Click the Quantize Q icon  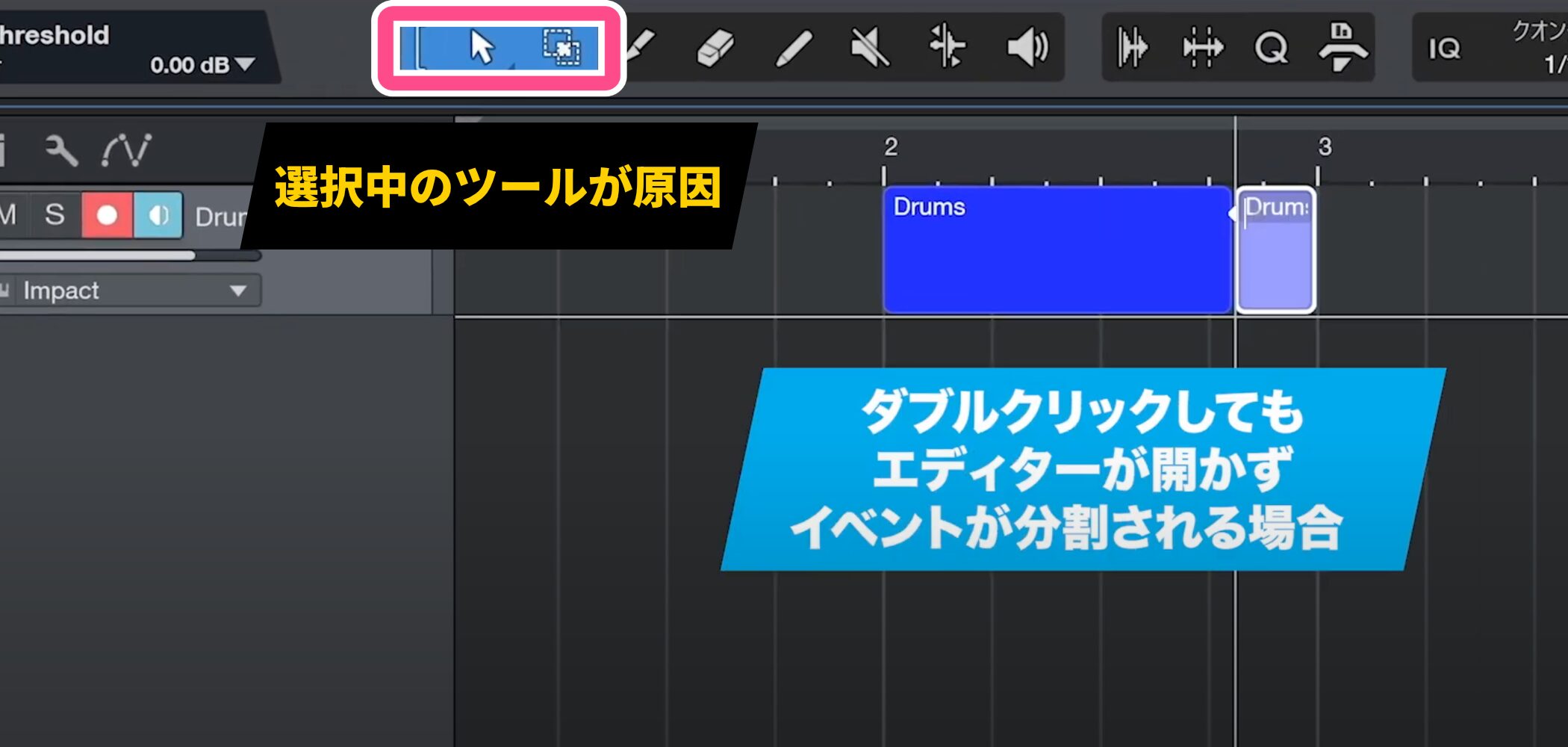pyautogui.click(x=1270, y=49)
